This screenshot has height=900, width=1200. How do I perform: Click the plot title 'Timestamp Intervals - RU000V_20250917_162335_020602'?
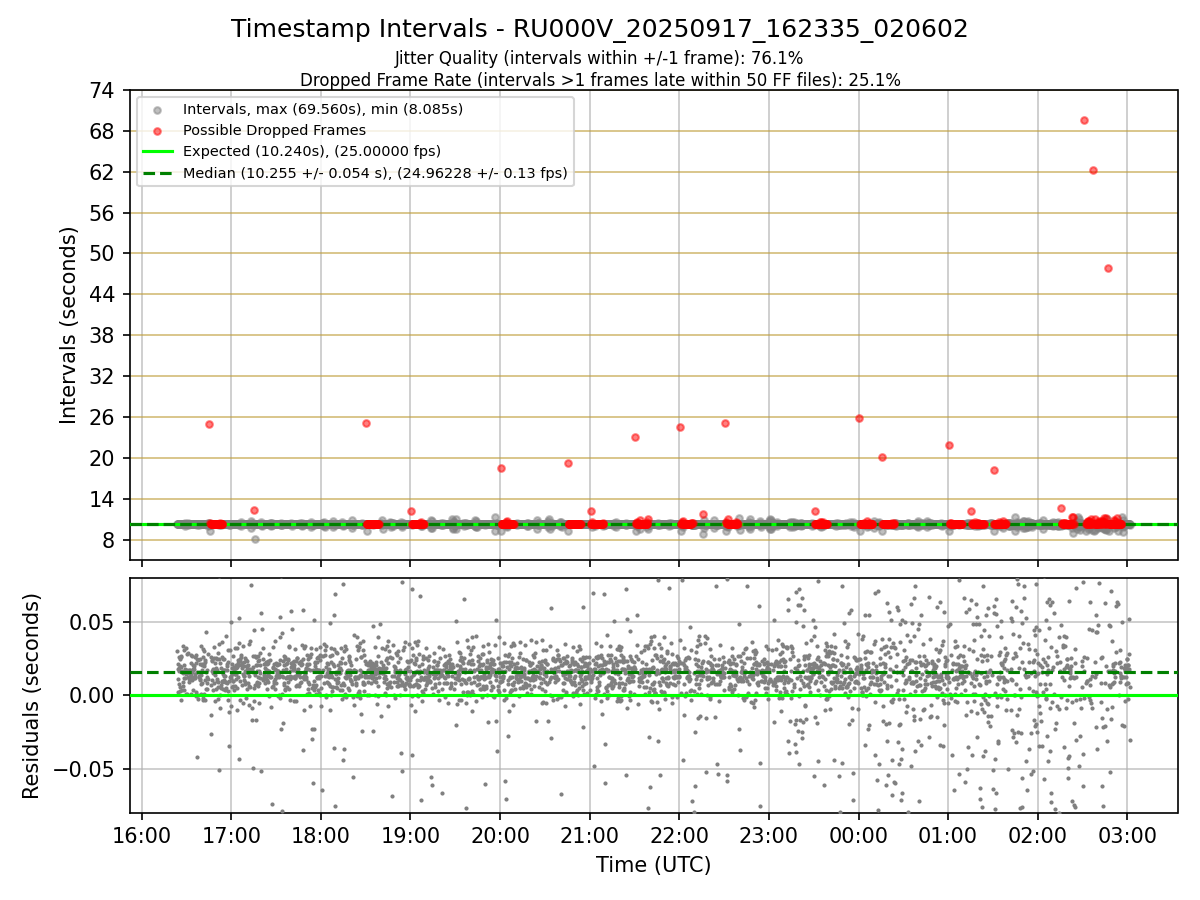point(599,29)
